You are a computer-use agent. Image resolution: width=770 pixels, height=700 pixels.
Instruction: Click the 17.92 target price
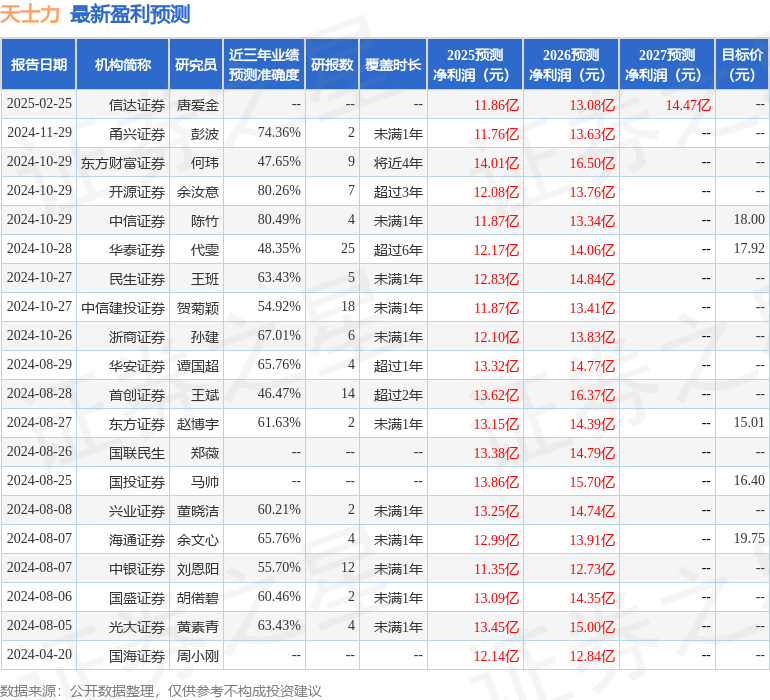tap(749, 249)
